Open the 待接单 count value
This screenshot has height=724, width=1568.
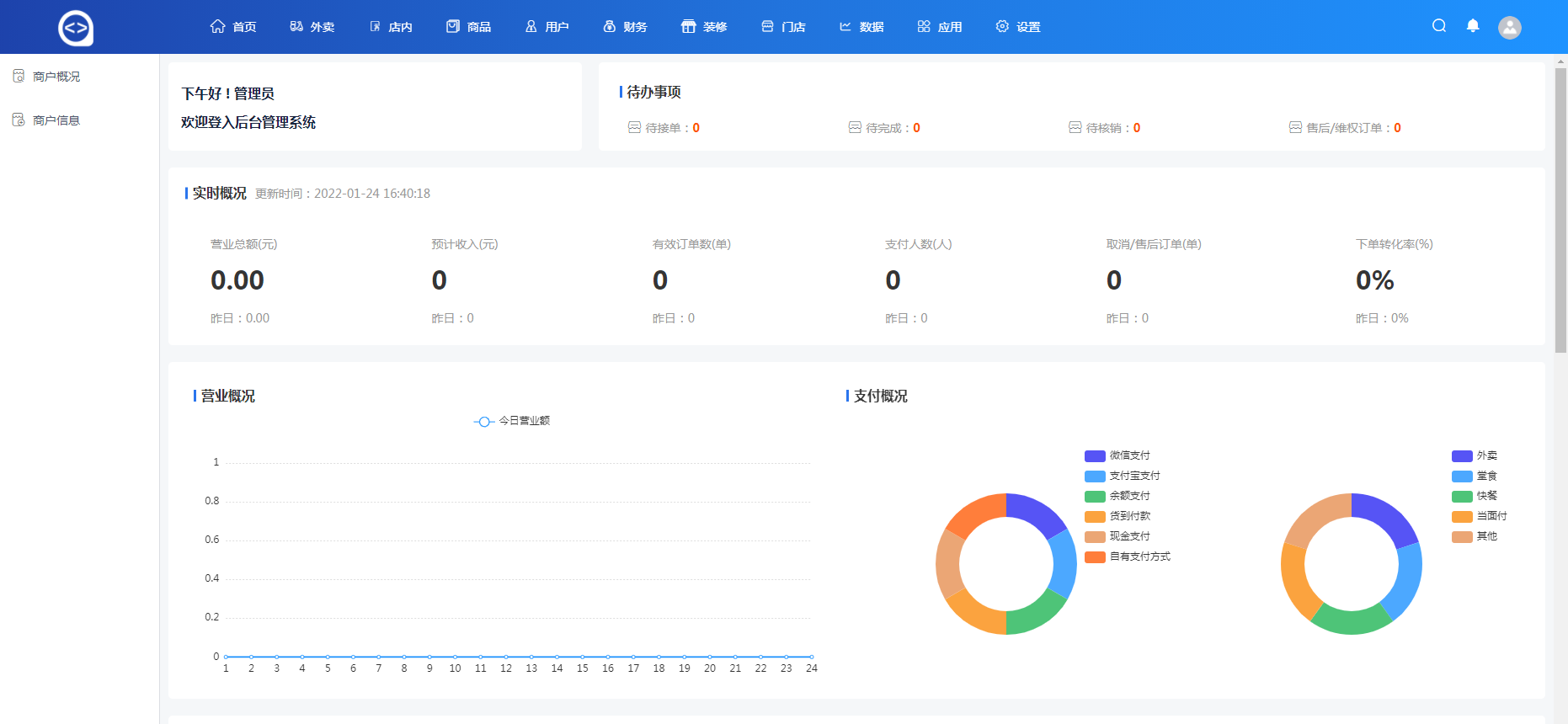696,128
